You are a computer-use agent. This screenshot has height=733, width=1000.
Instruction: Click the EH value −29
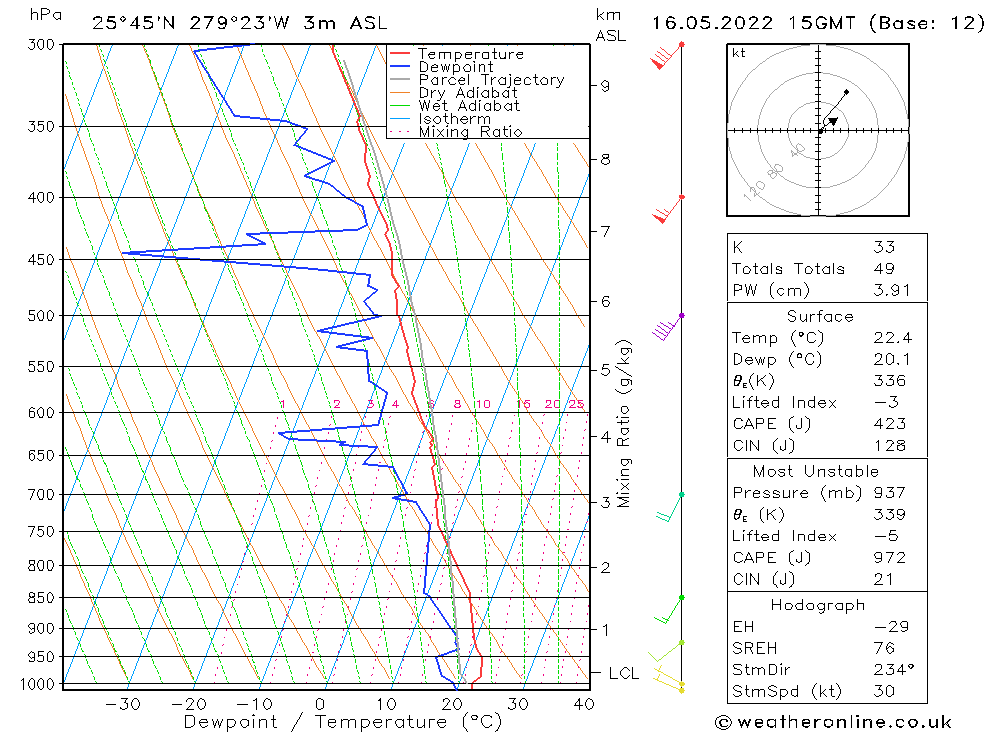coord(892,626)
